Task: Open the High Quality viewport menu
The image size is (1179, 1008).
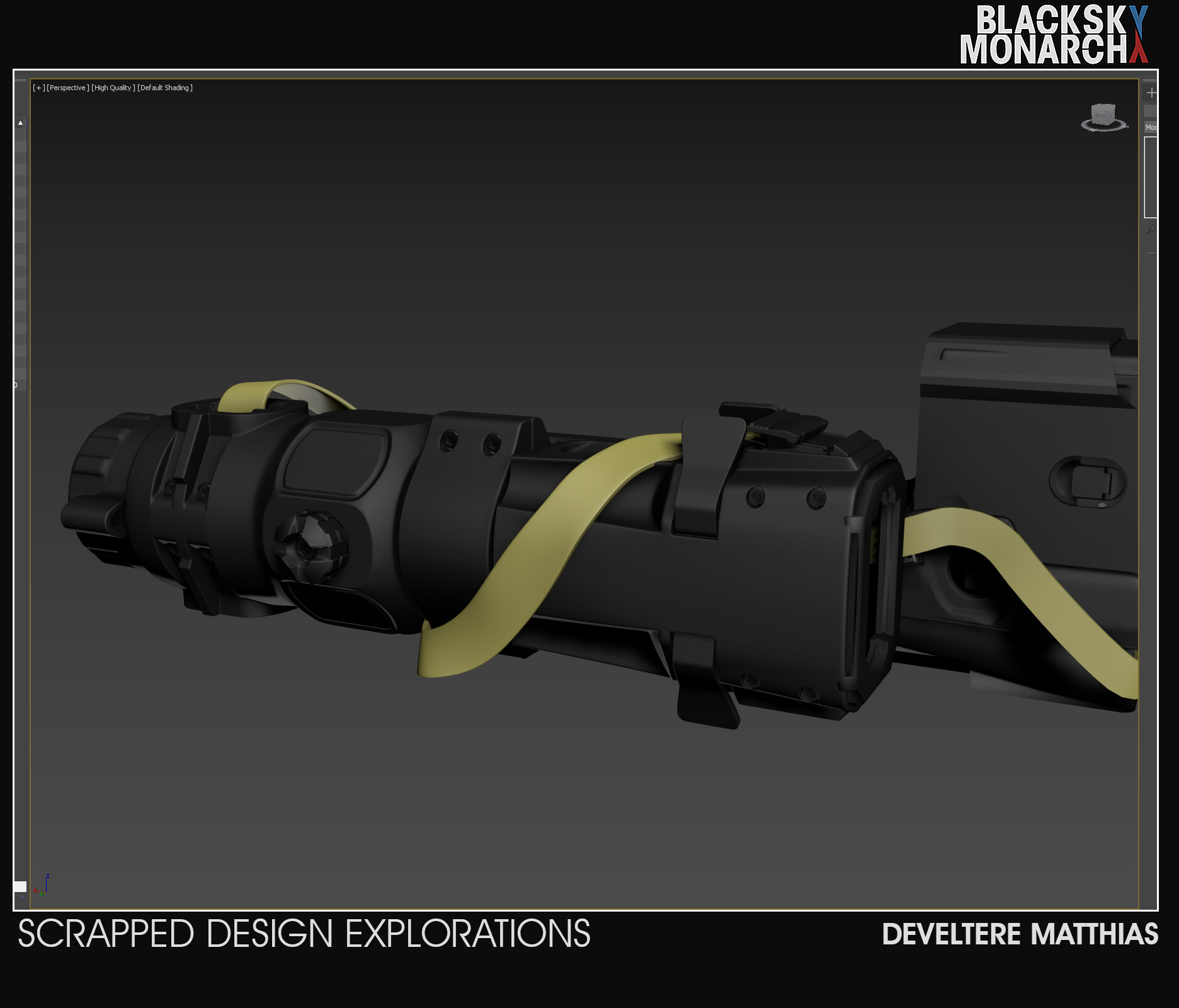Action: pos(113,88)
